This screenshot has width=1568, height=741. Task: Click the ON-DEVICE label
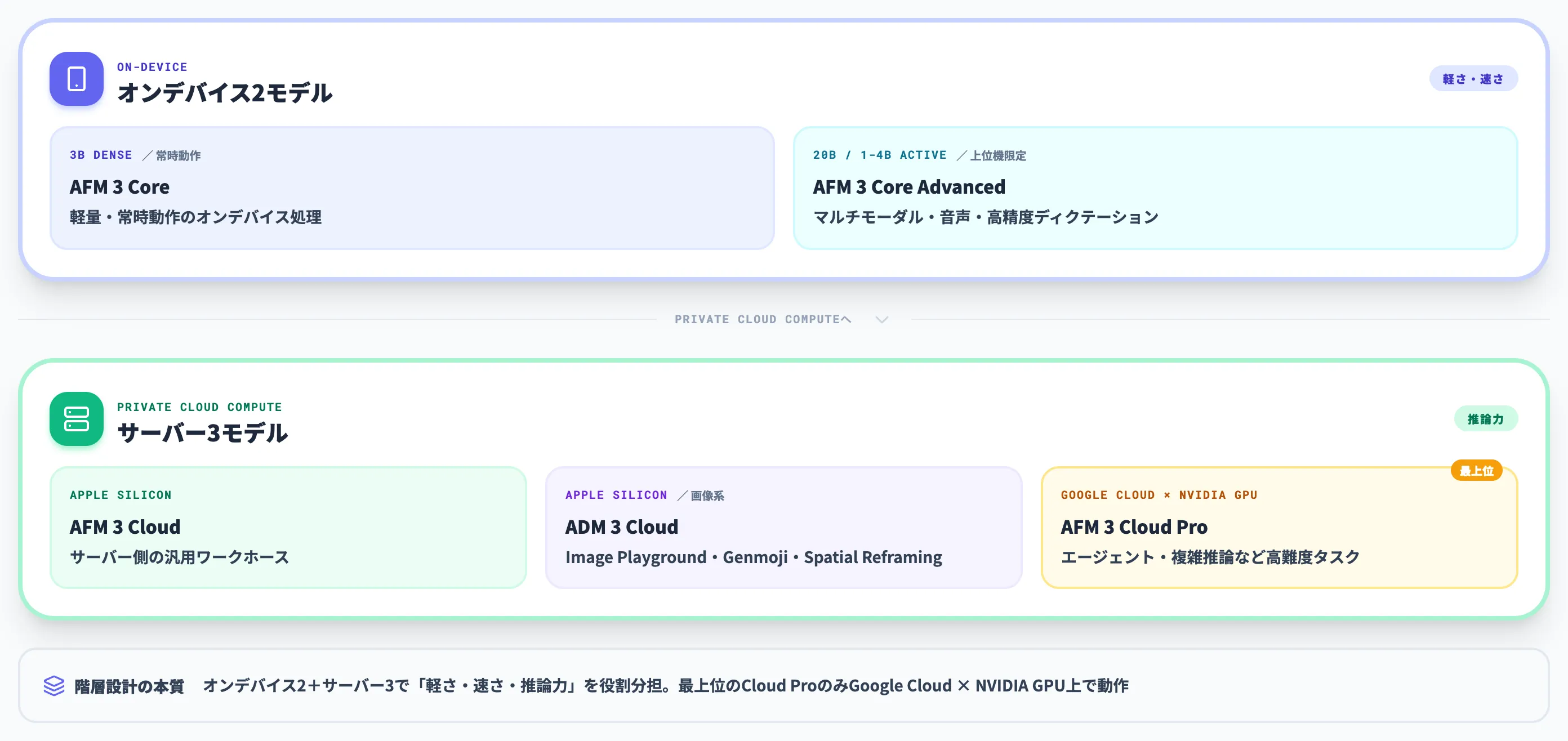pyautogui.click(x=152, y=67)
